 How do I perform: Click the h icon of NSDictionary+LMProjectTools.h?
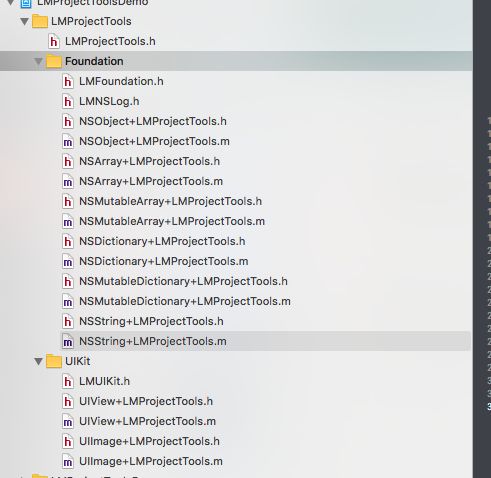(68, 241)
